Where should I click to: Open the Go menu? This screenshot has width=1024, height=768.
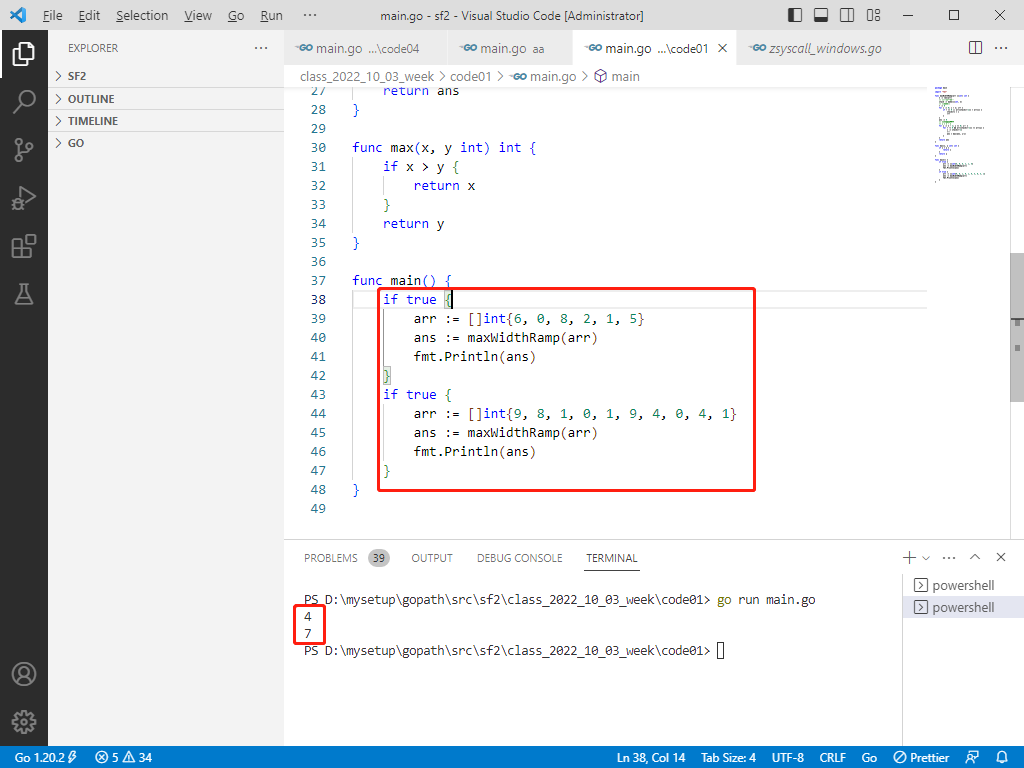tap(236, 15)
